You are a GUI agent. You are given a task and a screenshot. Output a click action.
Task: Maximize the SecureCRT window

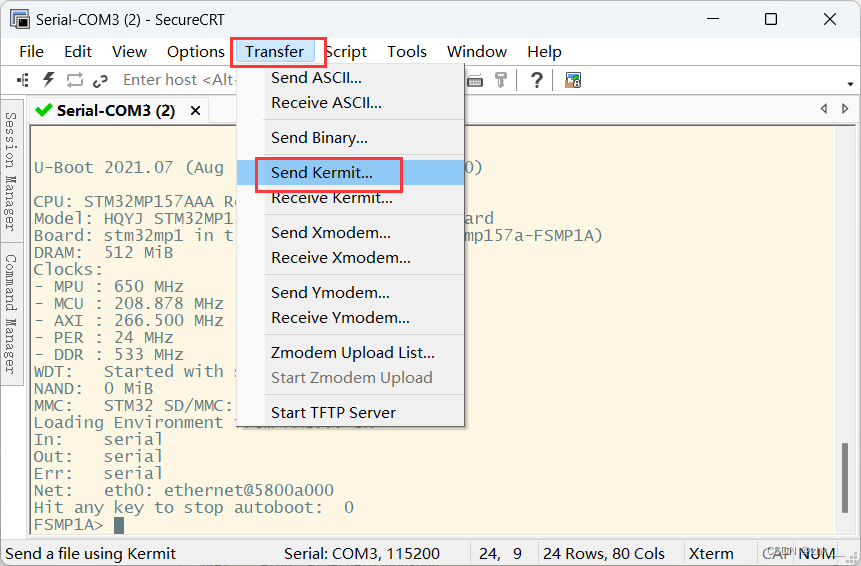[771, 19]
